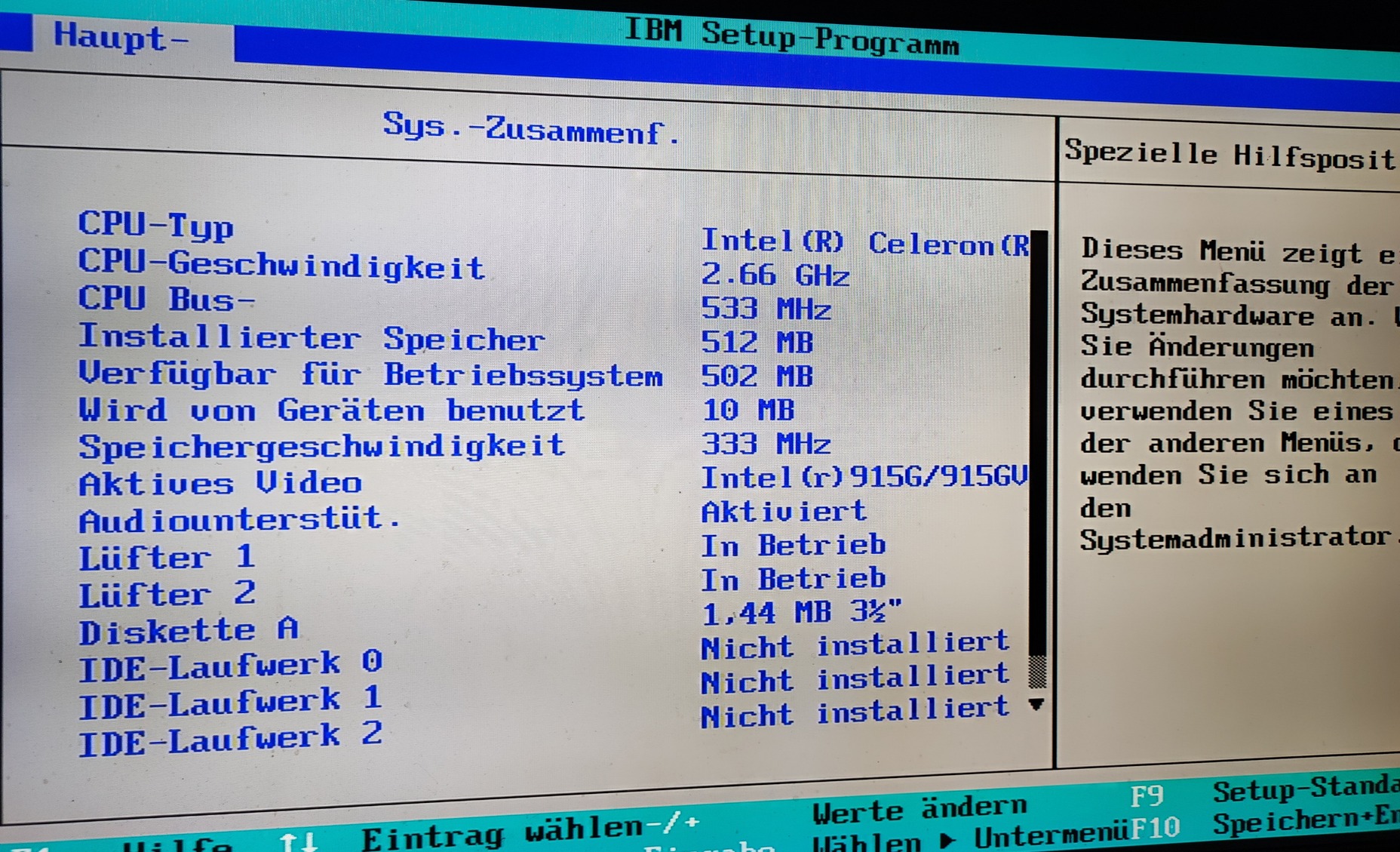Click the Aktiviert audio support value
1400x852 pixels.
(x=784, y=512)
